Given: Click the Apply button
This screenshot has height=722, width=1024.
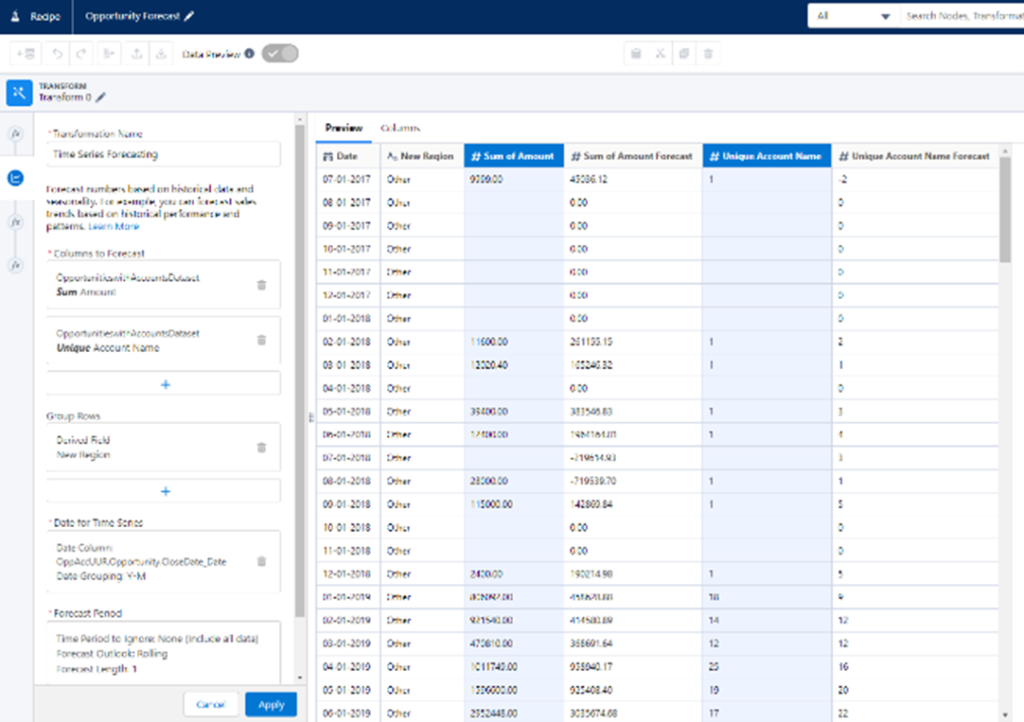Looking at the screenshot, I should tap(270, 704).
